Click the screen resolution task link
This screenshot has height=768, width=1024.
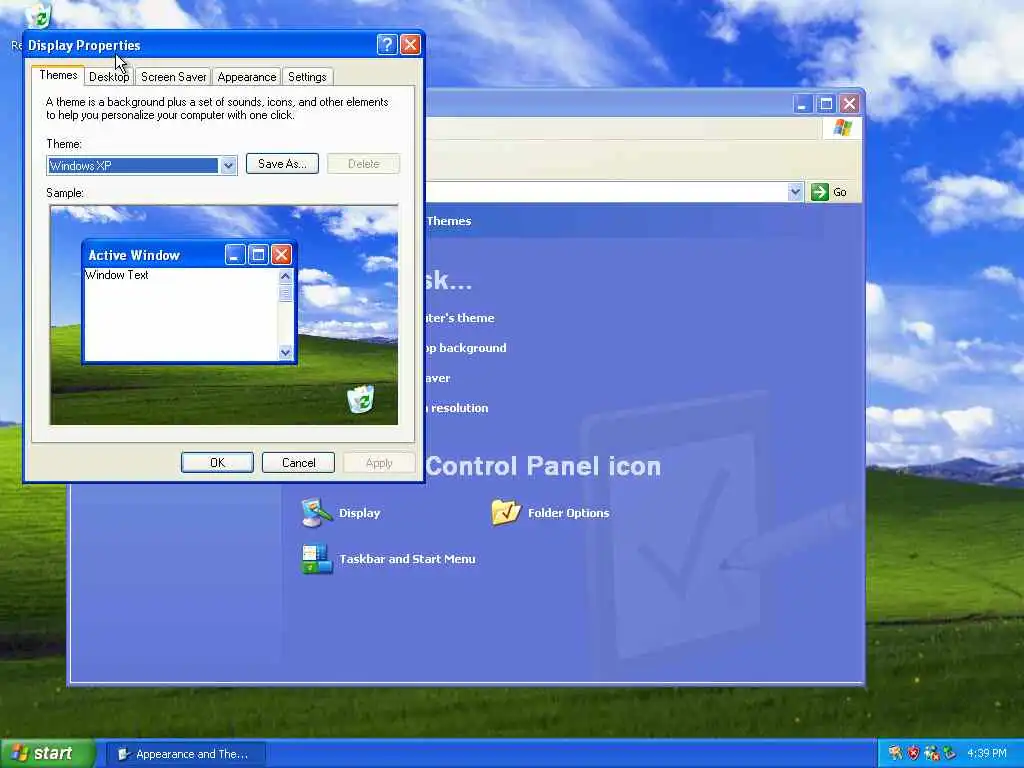tap(457, 408)
